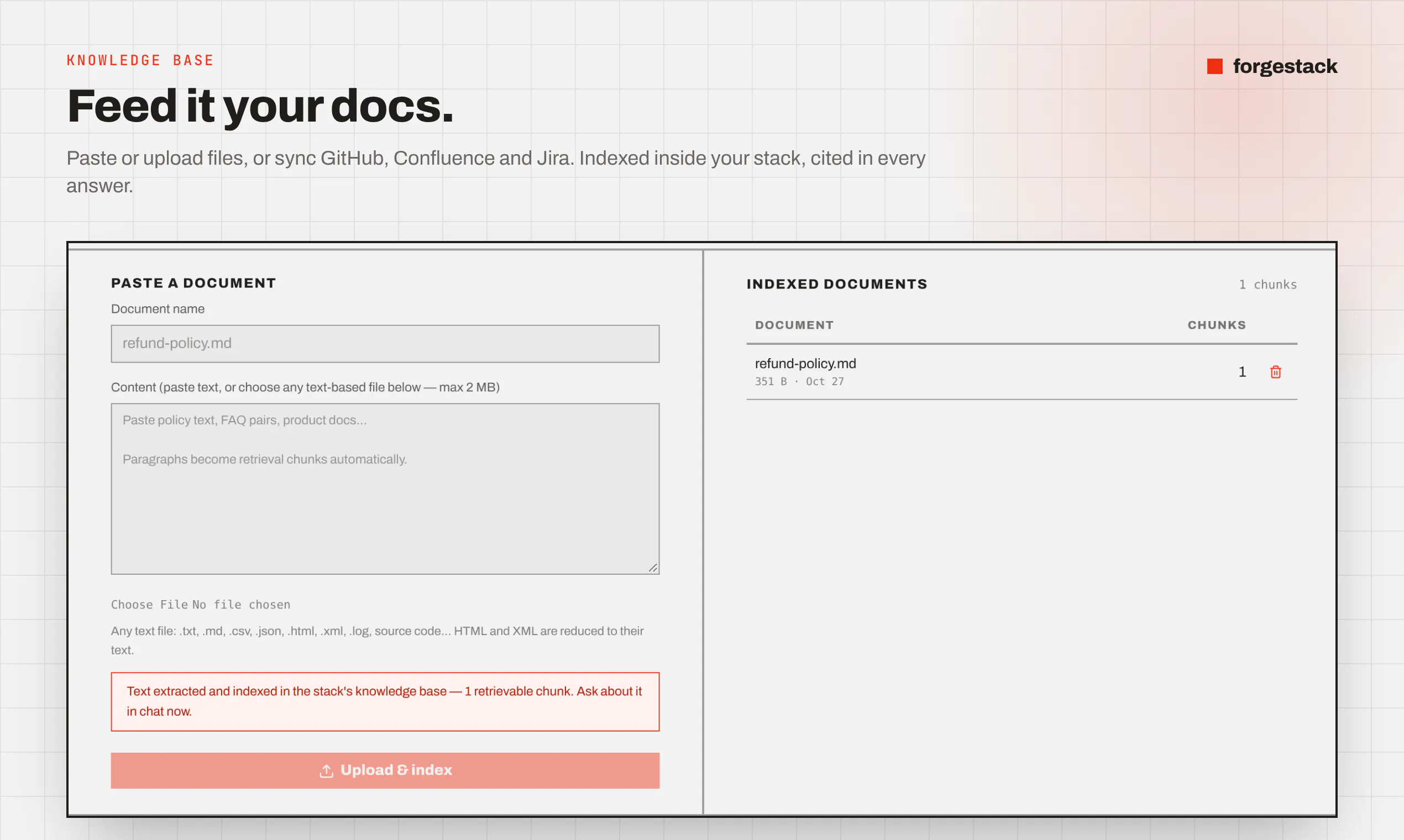The width and height of the screenshot is (1404, 840).
Task: Click the forgestack brand name
Action: [x=1285, y=66]
